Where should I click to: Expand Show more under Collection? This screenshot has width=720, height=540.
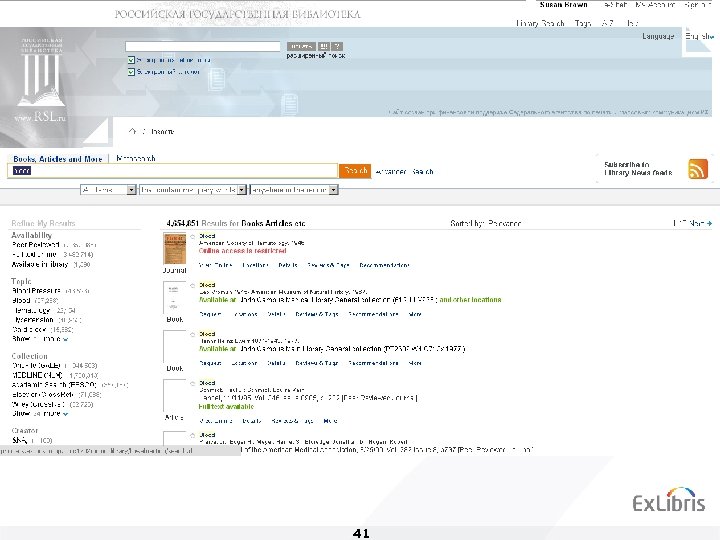pos(40,414)
